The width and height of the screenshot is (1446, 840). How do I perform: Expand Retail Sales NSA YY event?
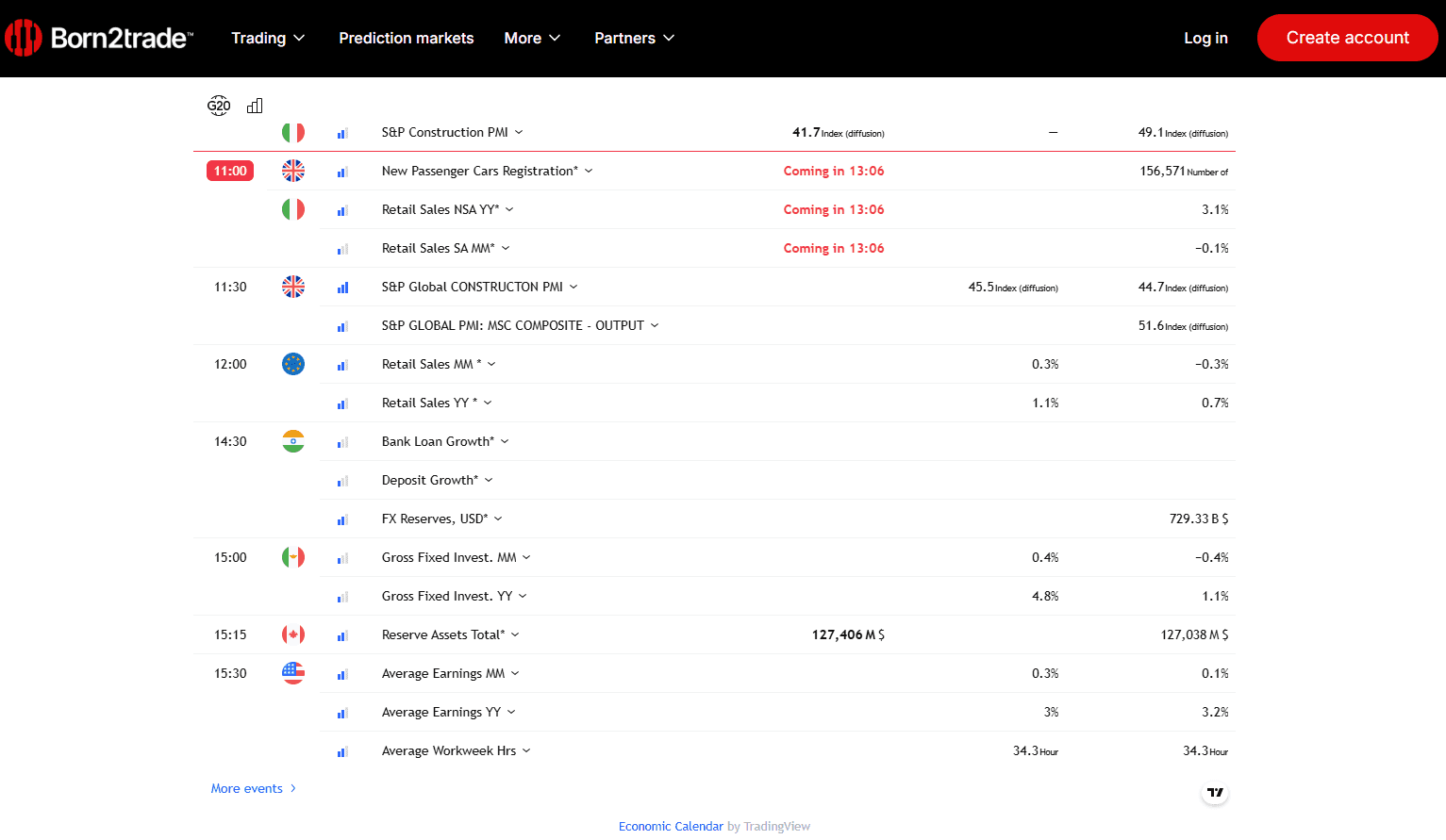[509, 209]
